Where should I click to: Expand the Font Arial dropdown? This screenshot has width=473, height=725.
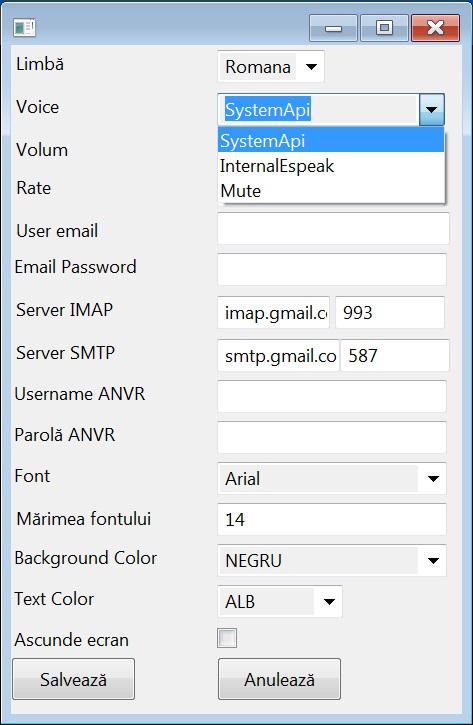click(x=332, y=478)
